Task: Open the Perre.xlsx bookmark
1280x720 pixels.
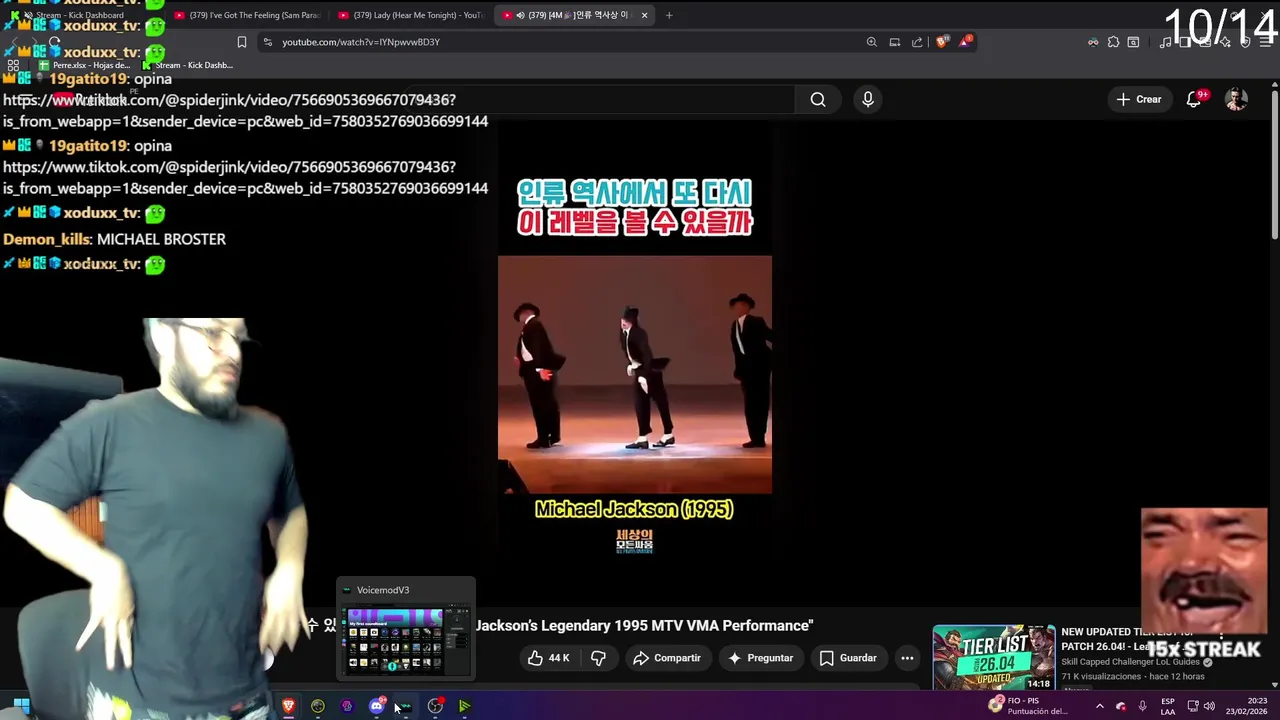Action: [x=84, y=65]
